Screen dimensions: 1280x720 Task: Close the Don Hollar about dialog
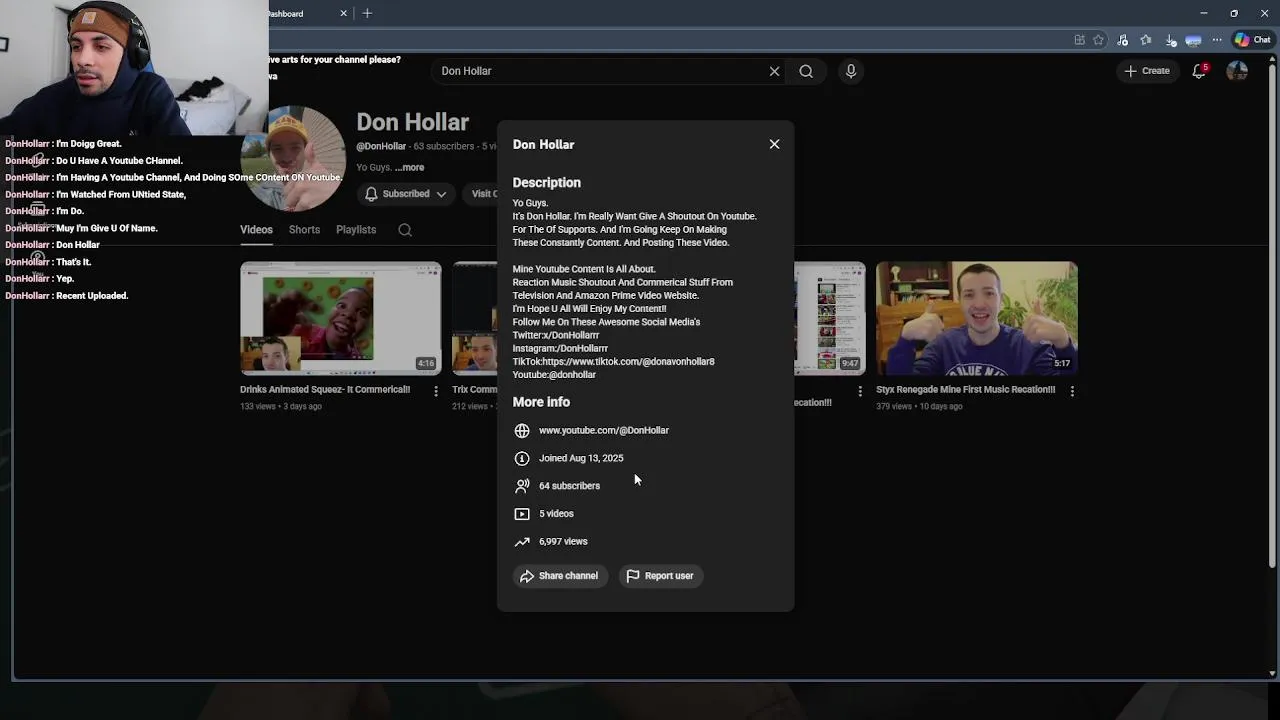(774, 144)
